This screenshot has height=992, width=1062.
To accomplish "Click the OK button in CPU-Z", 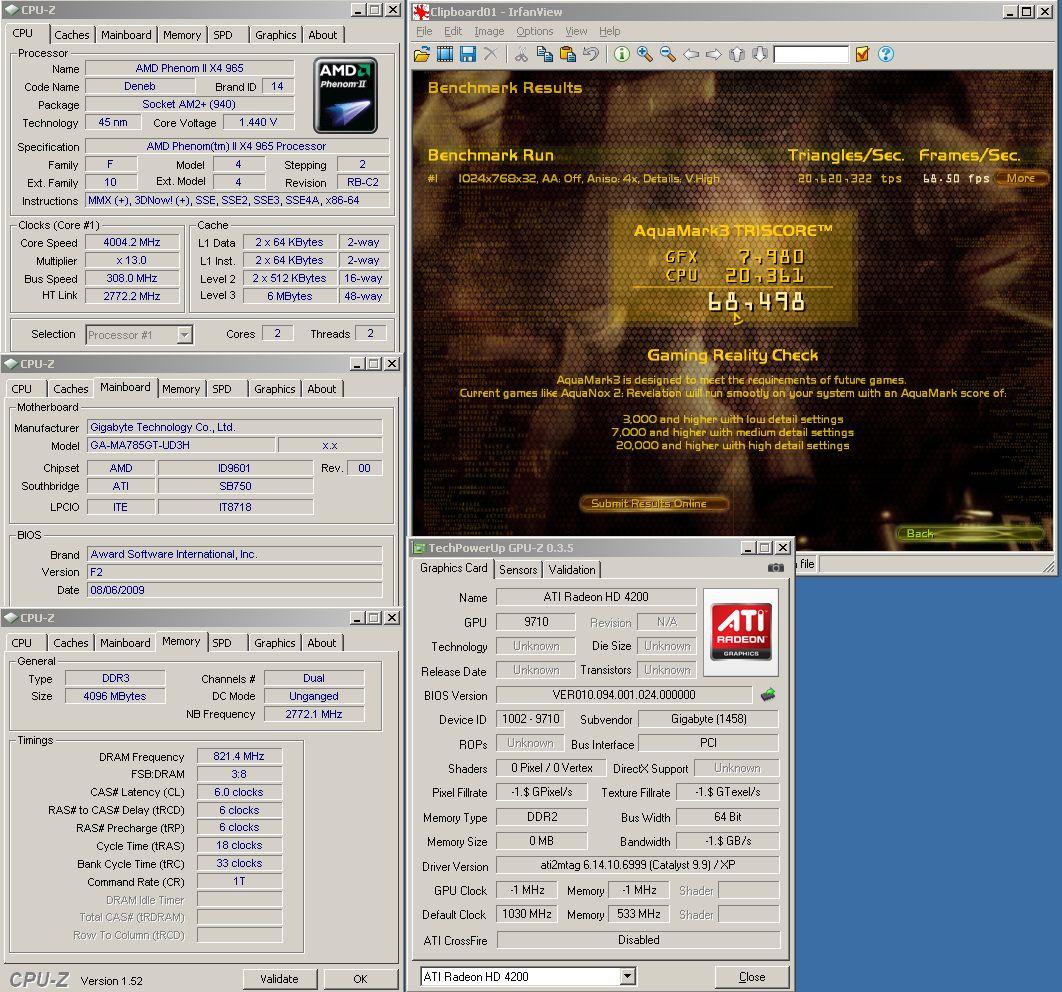I will (x=360, y=978).
